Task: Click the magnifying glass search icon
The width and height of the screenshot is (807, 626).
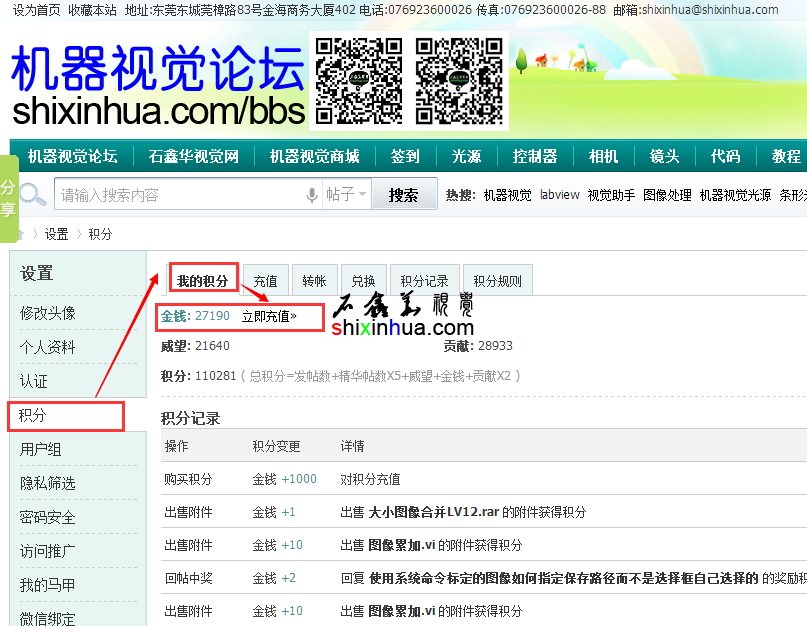Action: (32, 195)
